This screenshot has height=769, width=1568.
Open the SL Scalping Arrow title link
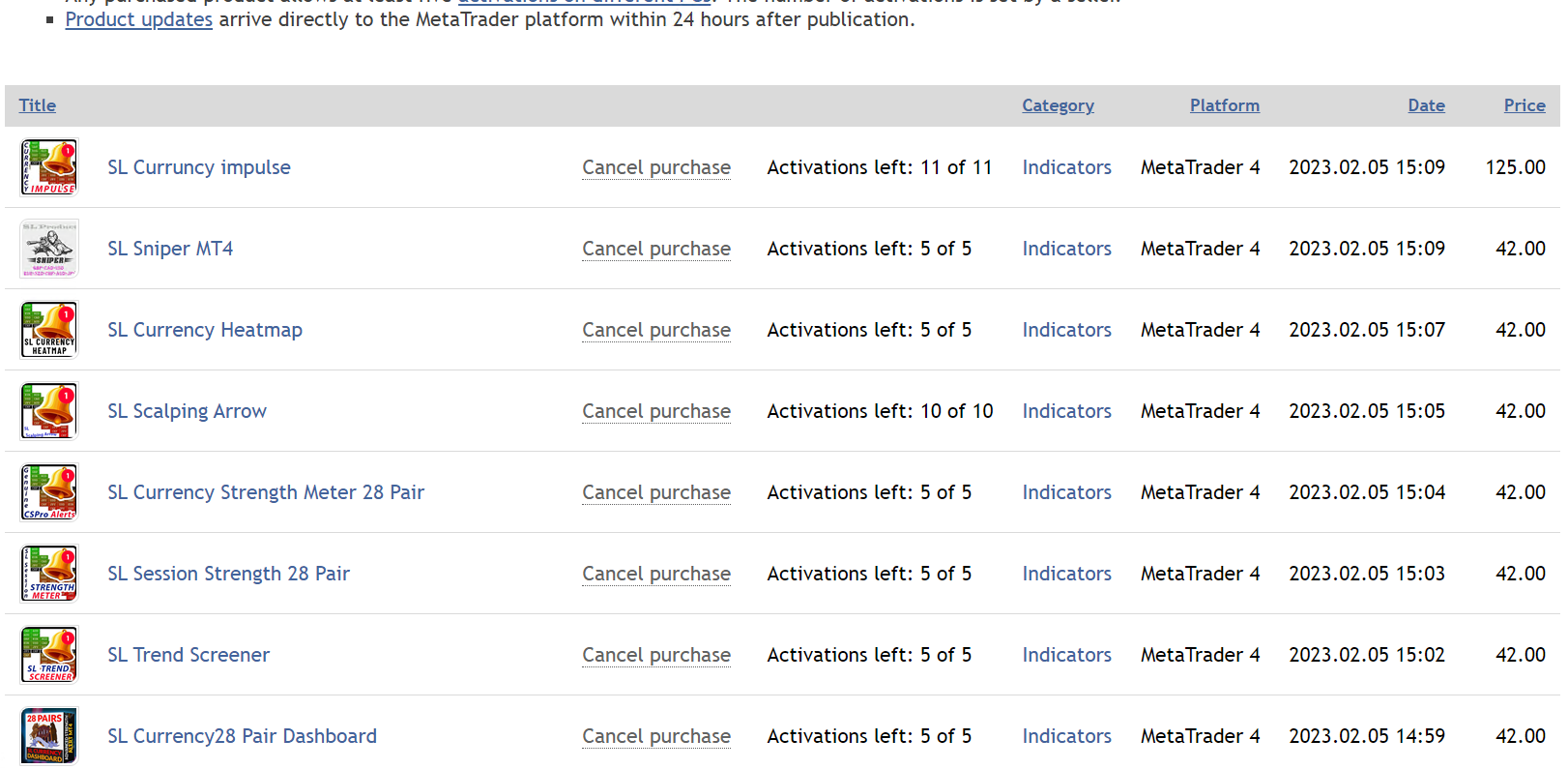coord(187,411)
